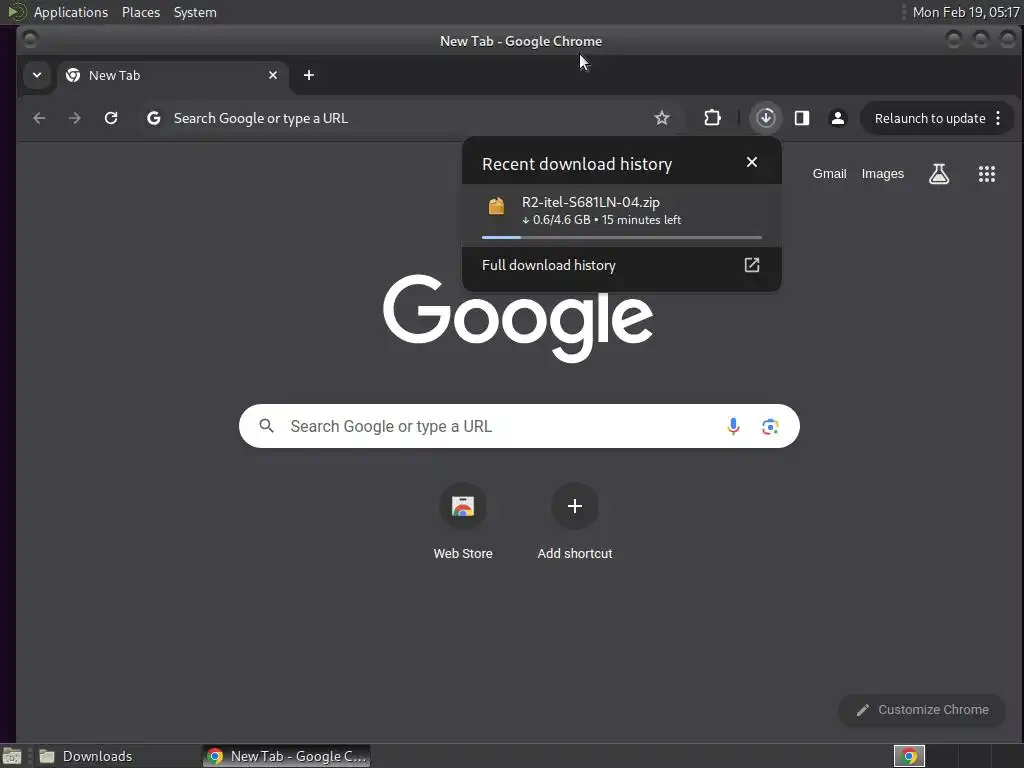Click Relaunch to update button
This screenshot has height=768, width=1024.
coord(929,118)
